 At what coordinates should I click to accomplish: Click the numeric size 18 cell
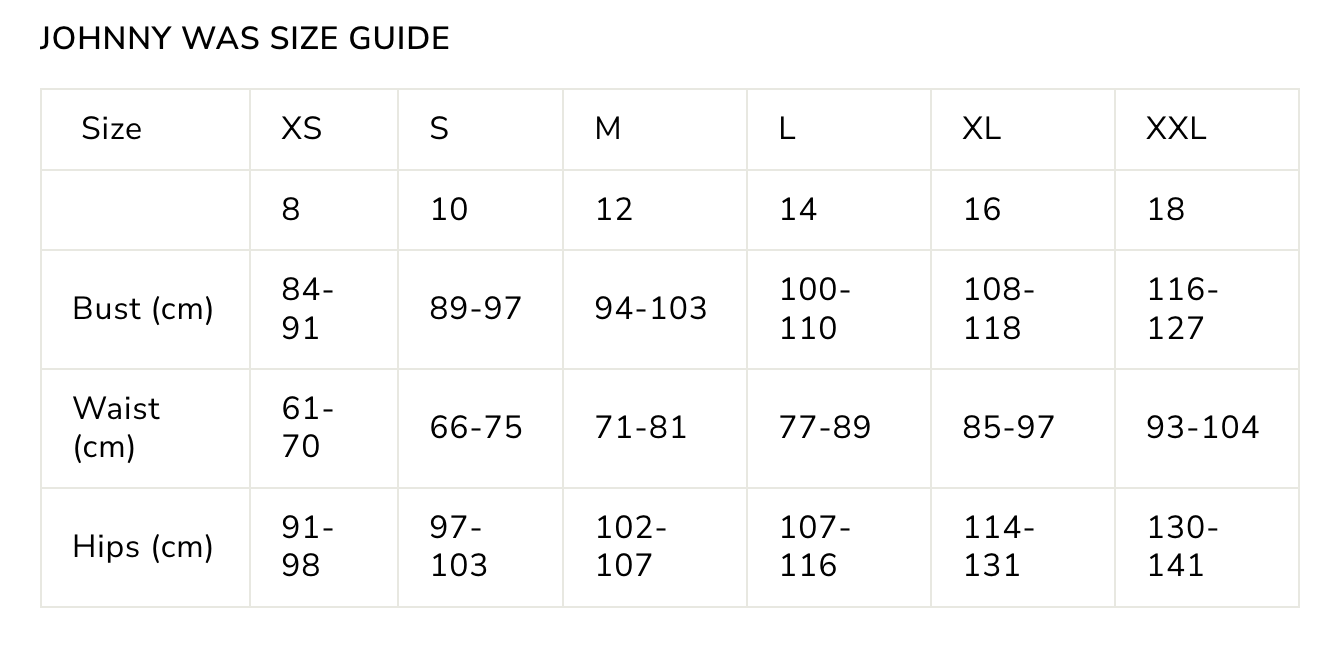point(1166,209)
